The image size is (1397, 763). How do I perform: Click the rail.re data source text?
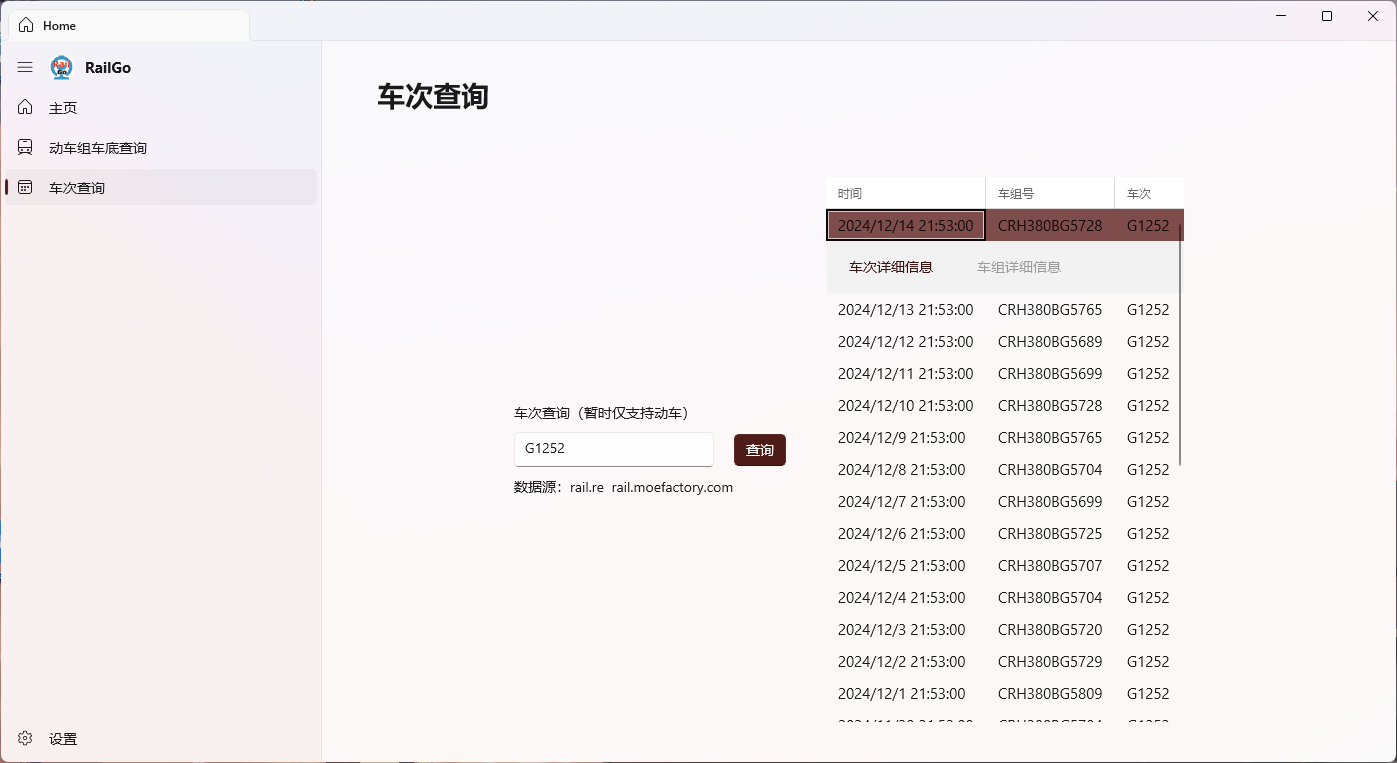587,487
